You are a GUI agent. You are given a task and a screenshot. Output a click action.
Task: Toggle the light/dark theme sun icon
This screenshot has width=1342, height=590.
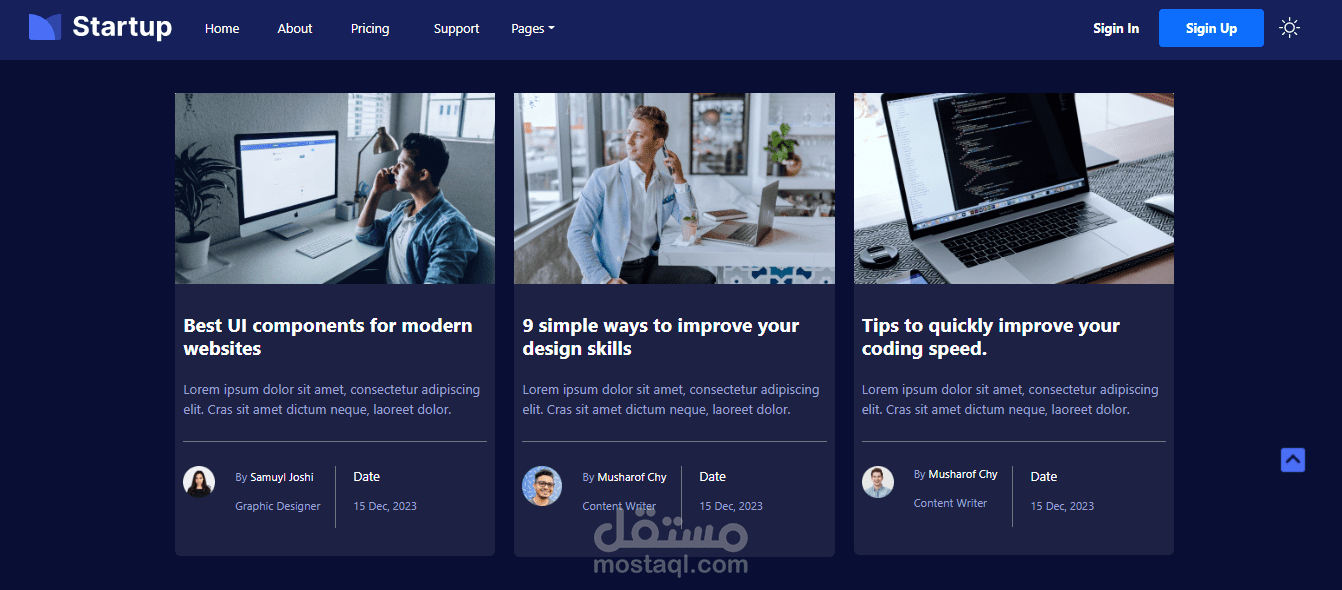1290,28
